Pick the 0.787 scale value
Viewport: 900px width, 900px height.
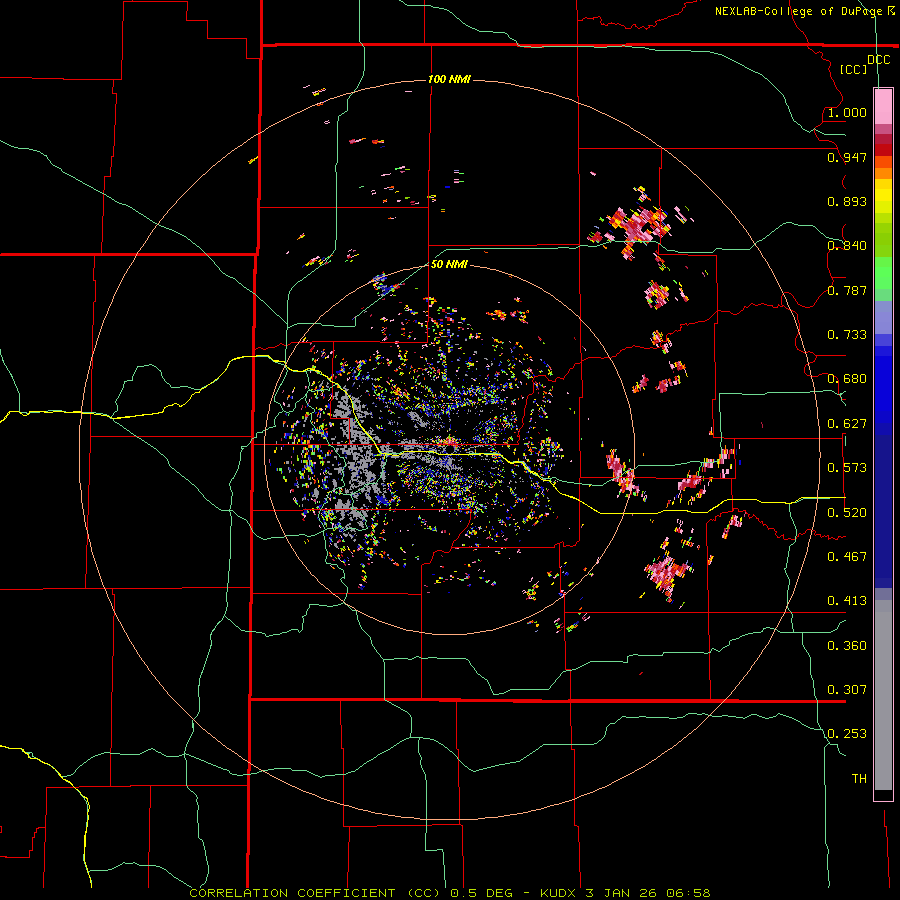[x=847, y=290]
